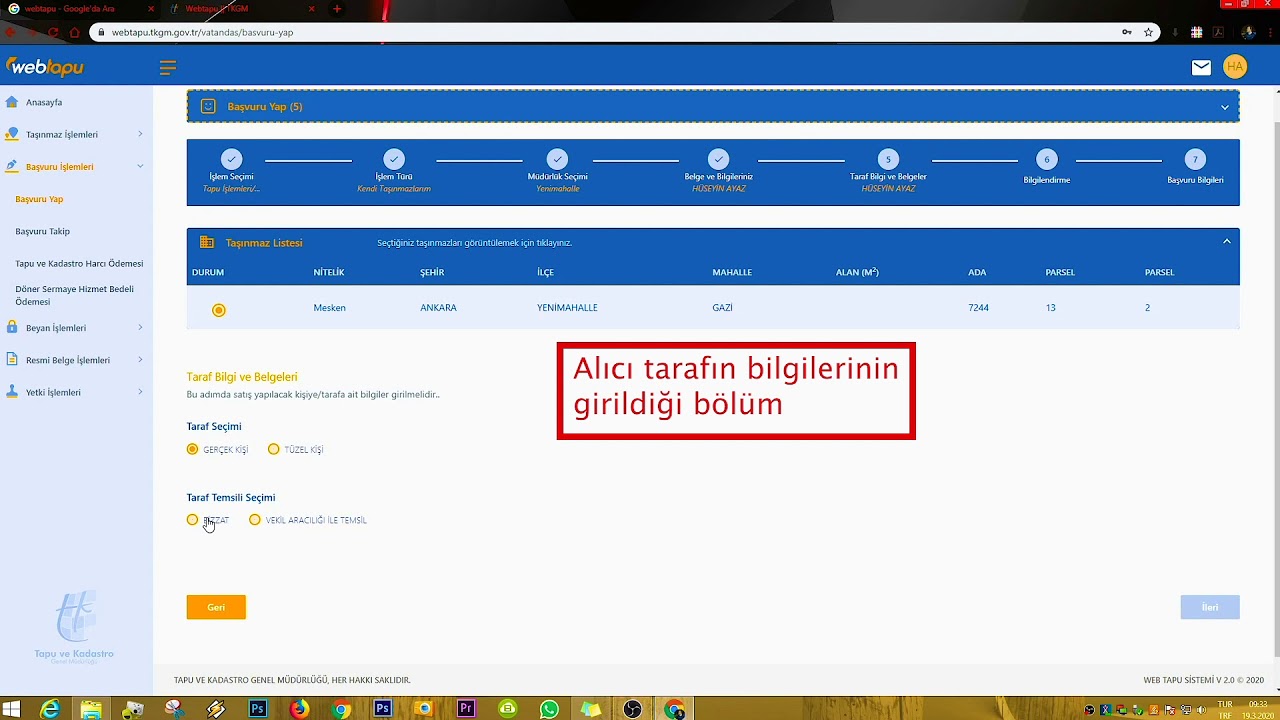Image resolution: width=1280 pixels, height=720 pixels.
Task: Expand Beyan İşlemleri sidebar chevron
Action: point(140,327)
